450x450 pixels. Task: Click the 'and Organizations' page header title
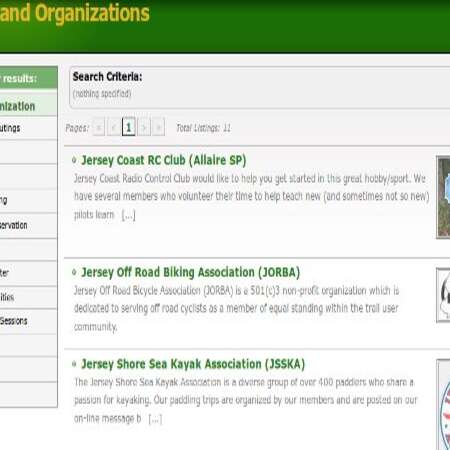pyautogui.click(x=75, y=13)
